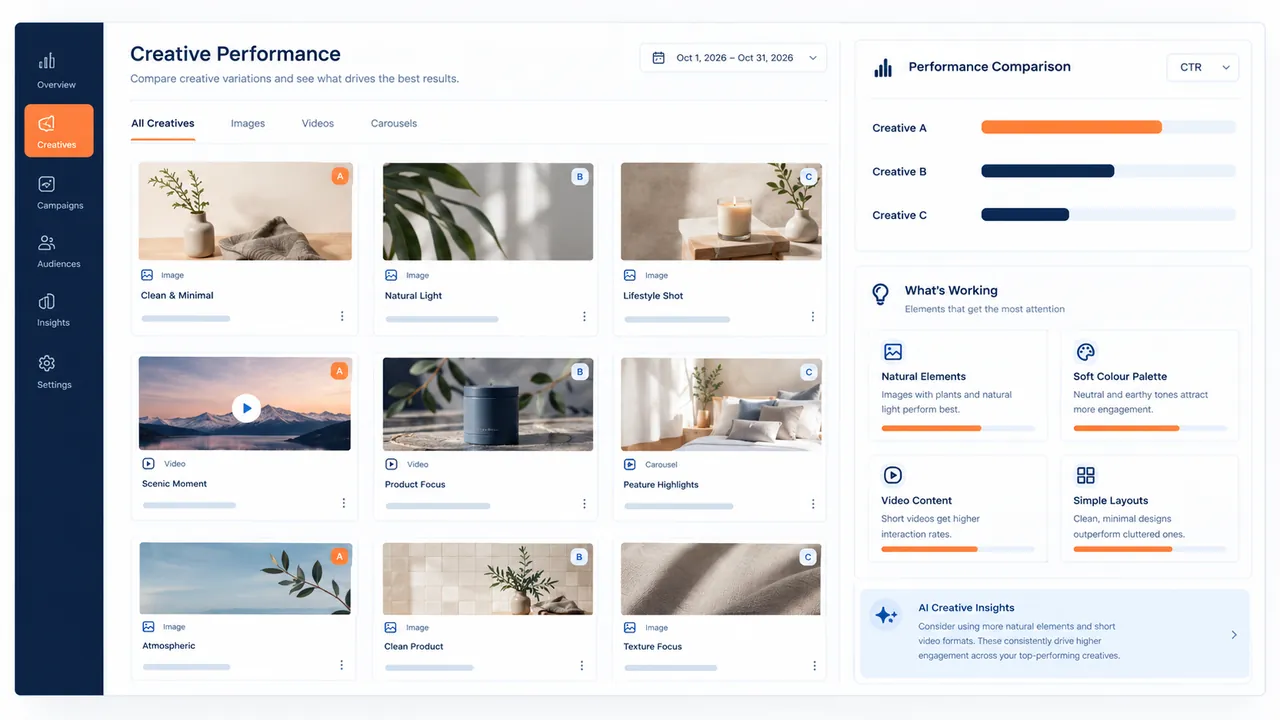Open more options for Natural Light

click(x=585, y=316)
